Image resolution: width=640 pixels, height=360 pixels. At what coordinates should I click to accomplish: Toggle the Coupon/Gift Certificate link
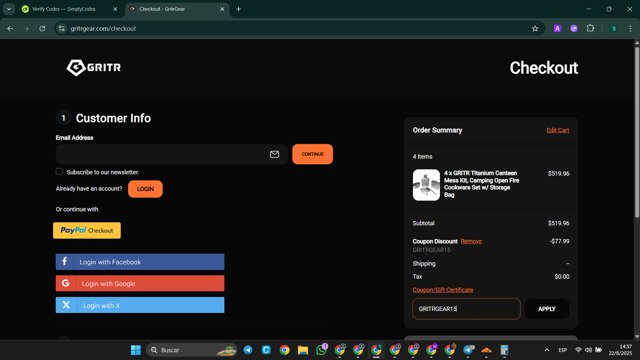(x=443, y=290)
